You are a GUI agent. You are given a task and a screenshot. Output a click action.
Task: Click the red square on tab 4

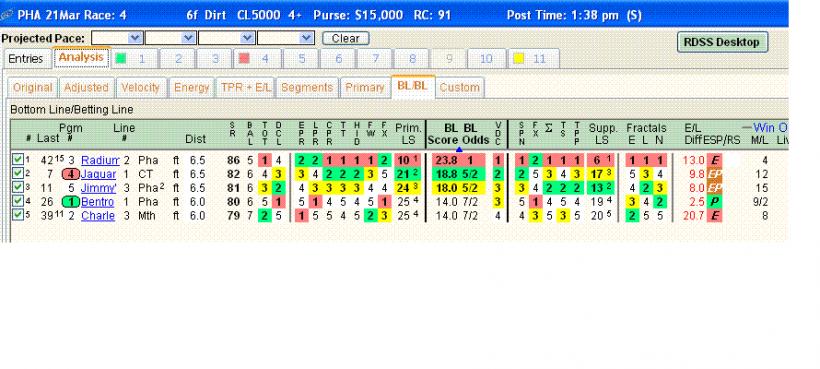pyautogui.click(x=243, y=59)
